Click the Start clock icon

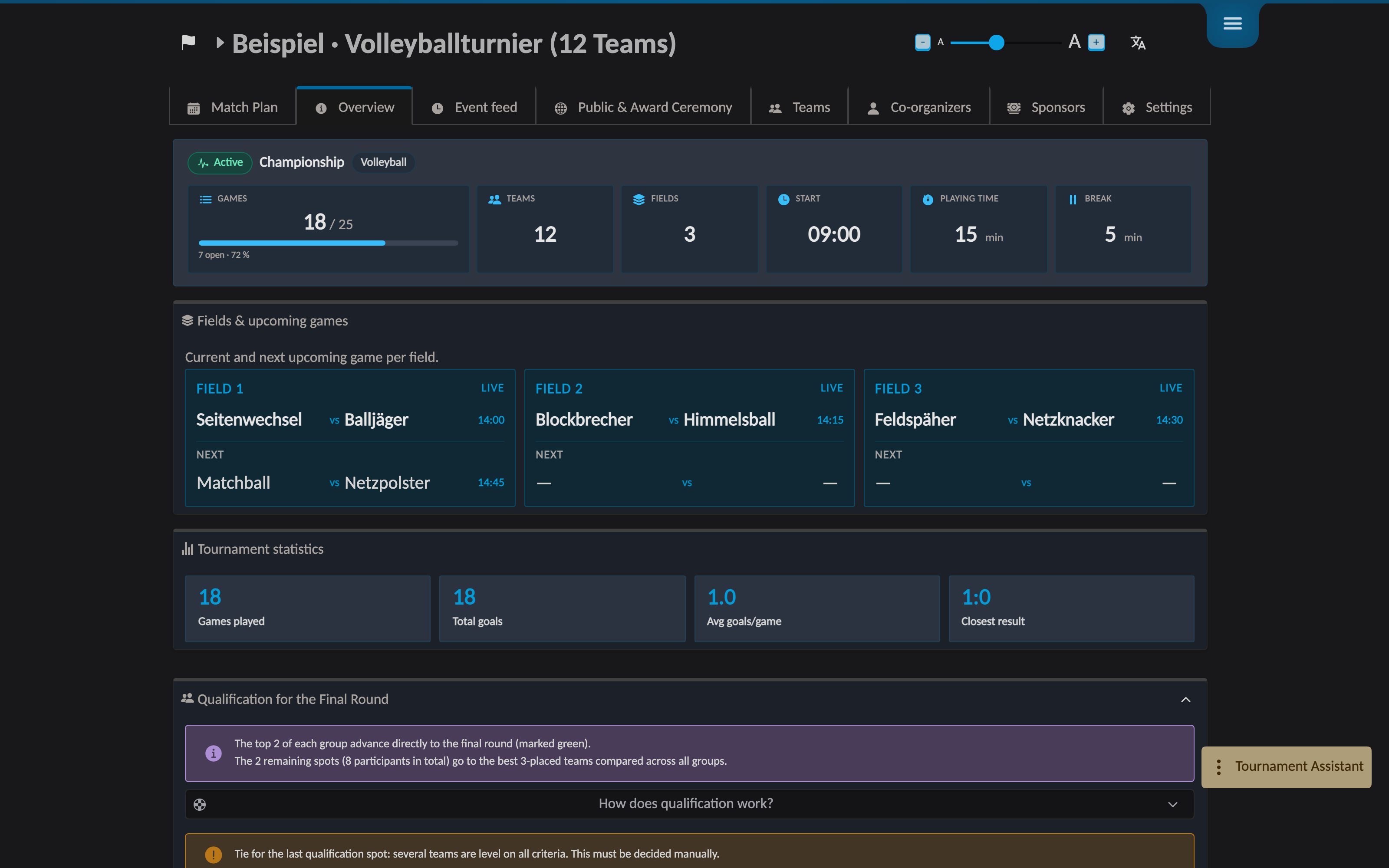783,199
